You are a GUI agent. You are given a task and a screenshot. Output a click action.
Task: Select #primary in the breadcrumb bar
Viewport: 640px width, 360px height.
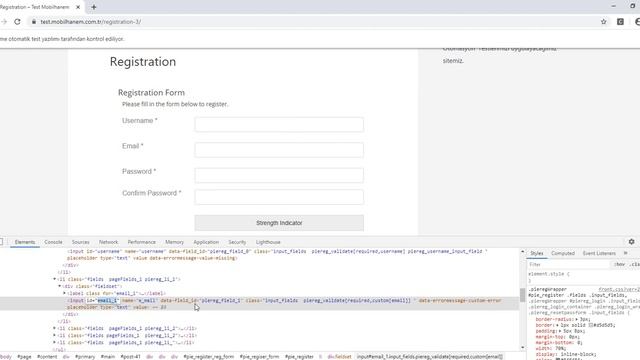pyautogui.click(x=85, y=357)
